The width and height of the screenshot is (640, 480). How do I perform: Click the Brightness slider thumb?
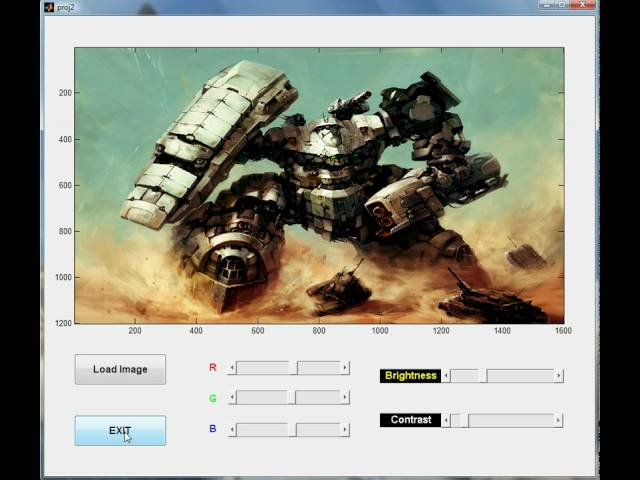click(483, 376)
